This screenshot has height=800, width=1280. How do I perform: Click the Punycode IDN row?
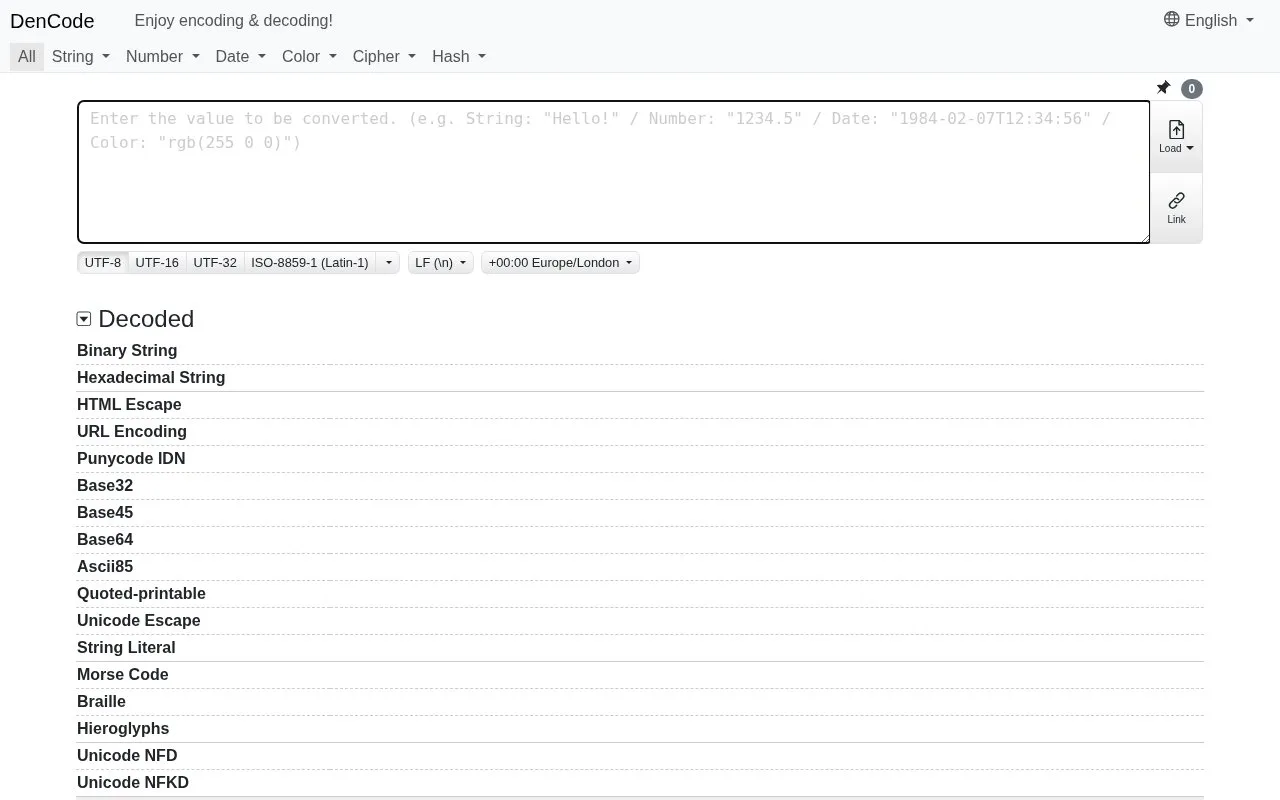[640, 459]
